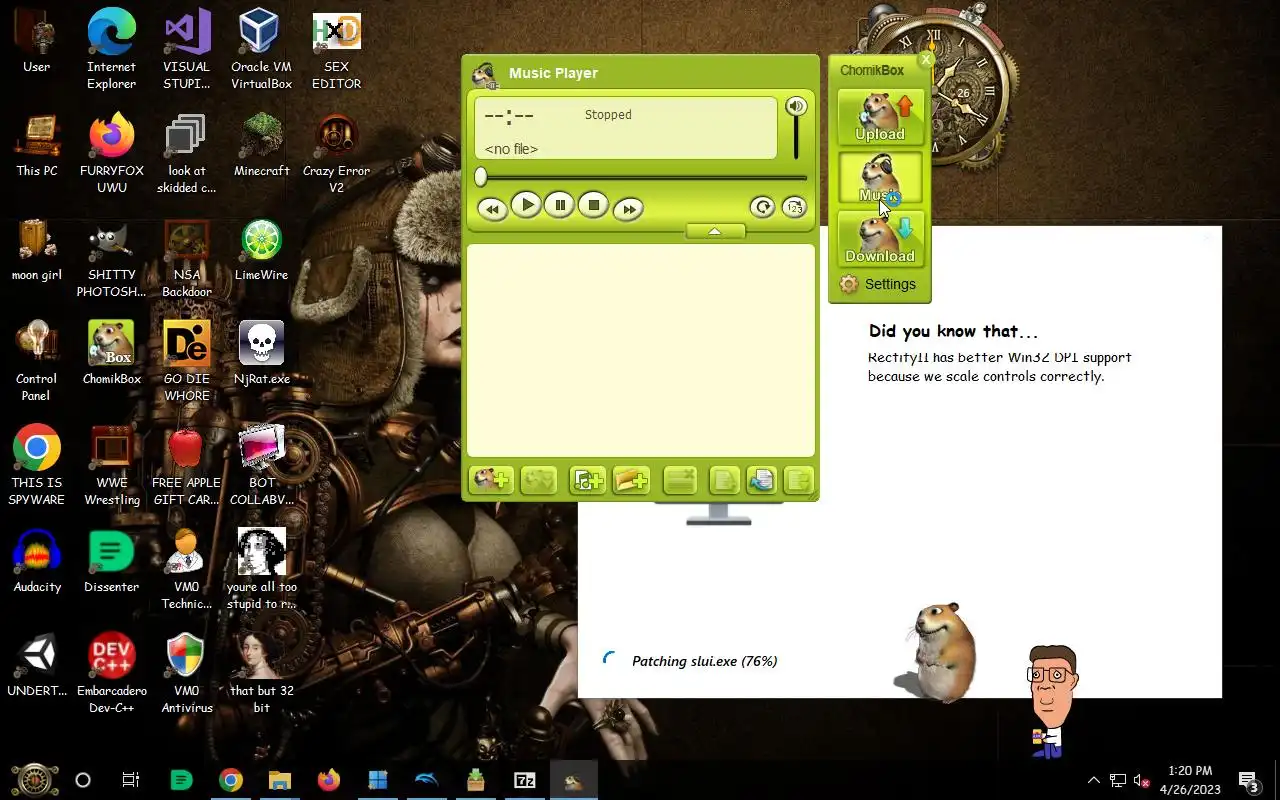1280x800 pixels.
Task: Click the hamster character in patcher window
Action: [x=938, y=651]
